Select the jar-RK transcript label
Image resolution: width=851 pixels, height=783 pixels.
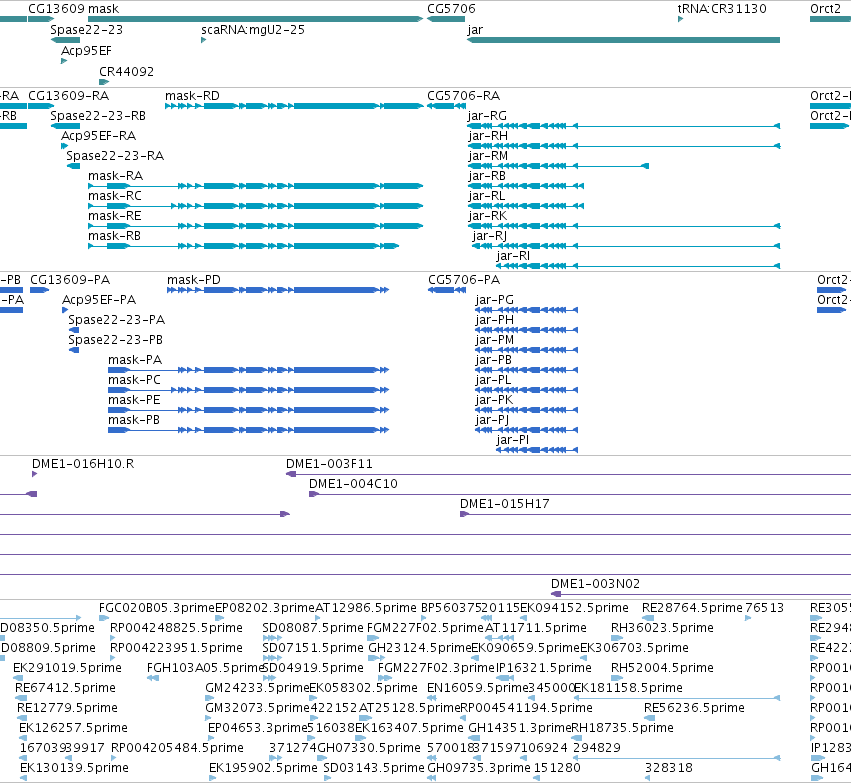tap(487, 216)
